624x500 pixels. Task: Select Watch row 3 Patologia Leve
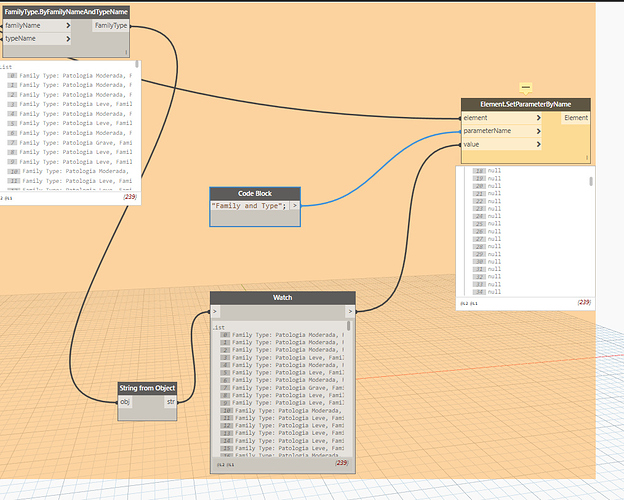[282, 357]
